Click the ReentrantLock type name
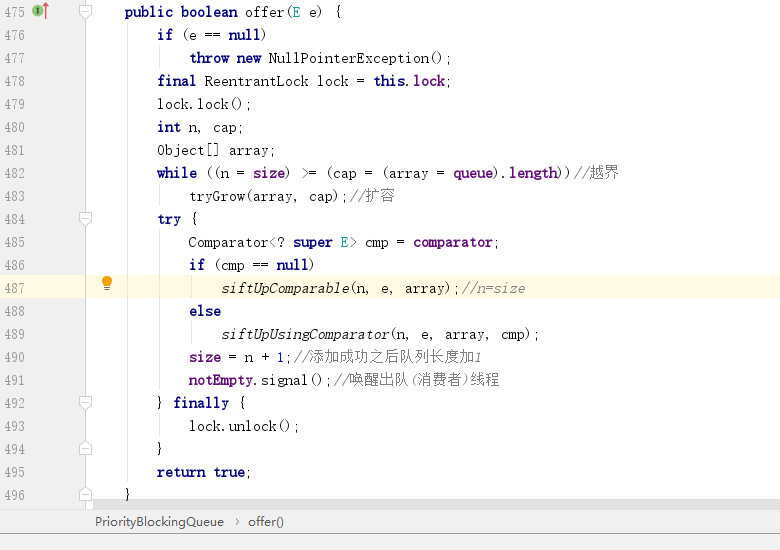This screenshot has height=550, width=780. click(256, 81)
